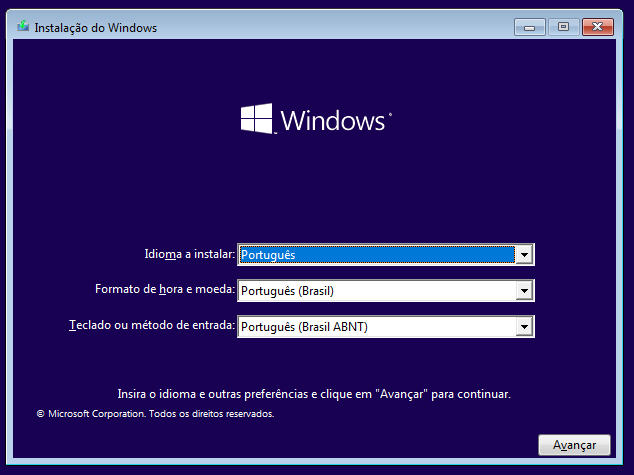Click the Avançar button to continue
This screenshot has width=634, height=475.
coord(574,445)
